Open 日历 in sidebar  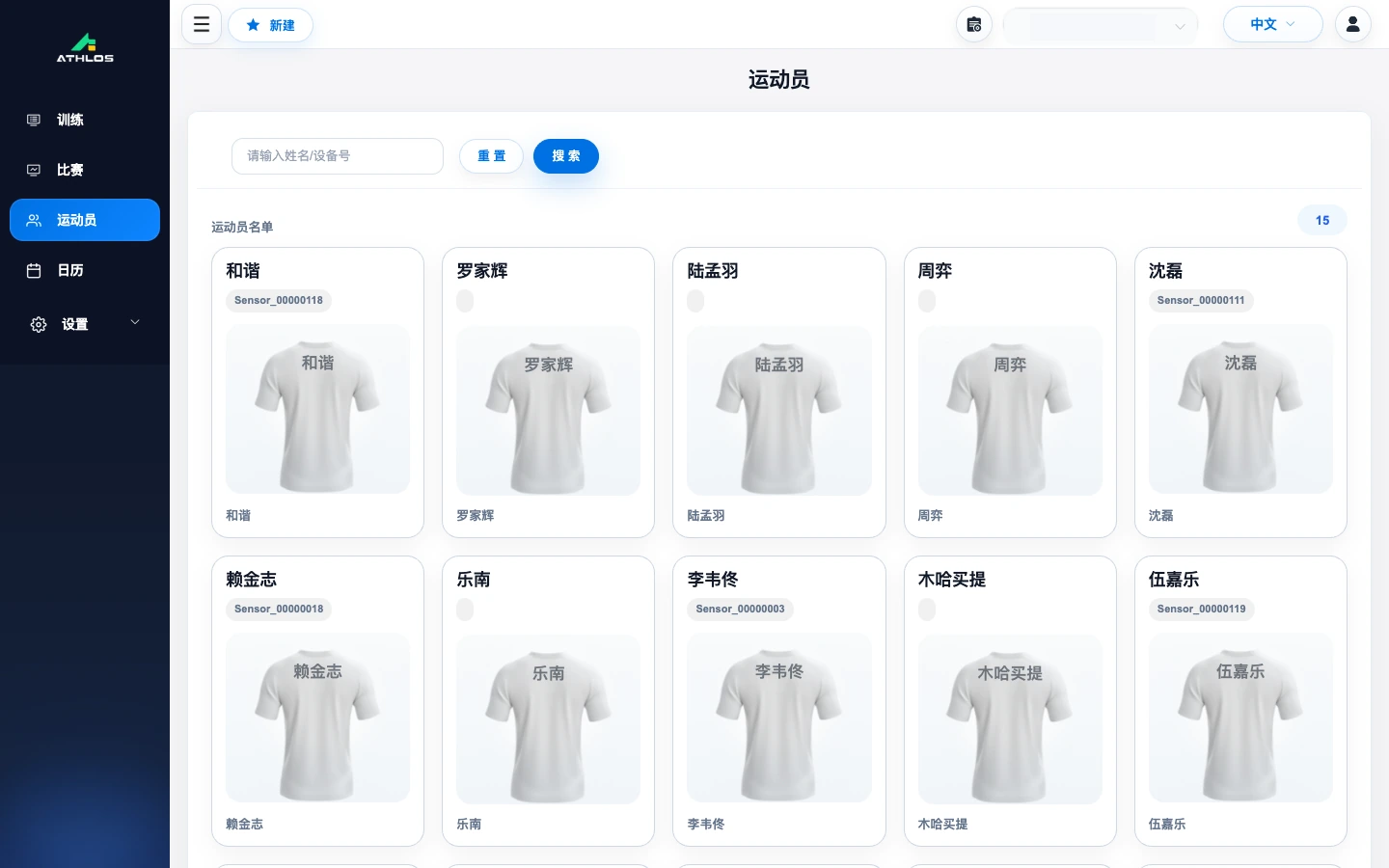85,270
